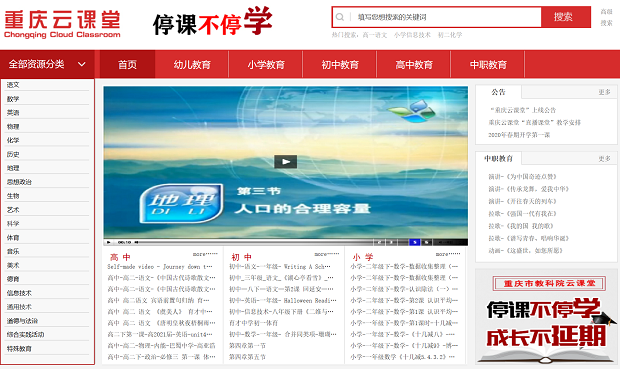The image size is (620, 369).
Task: Click the small play icon in video control bar
Action: [x=109, y=242]
